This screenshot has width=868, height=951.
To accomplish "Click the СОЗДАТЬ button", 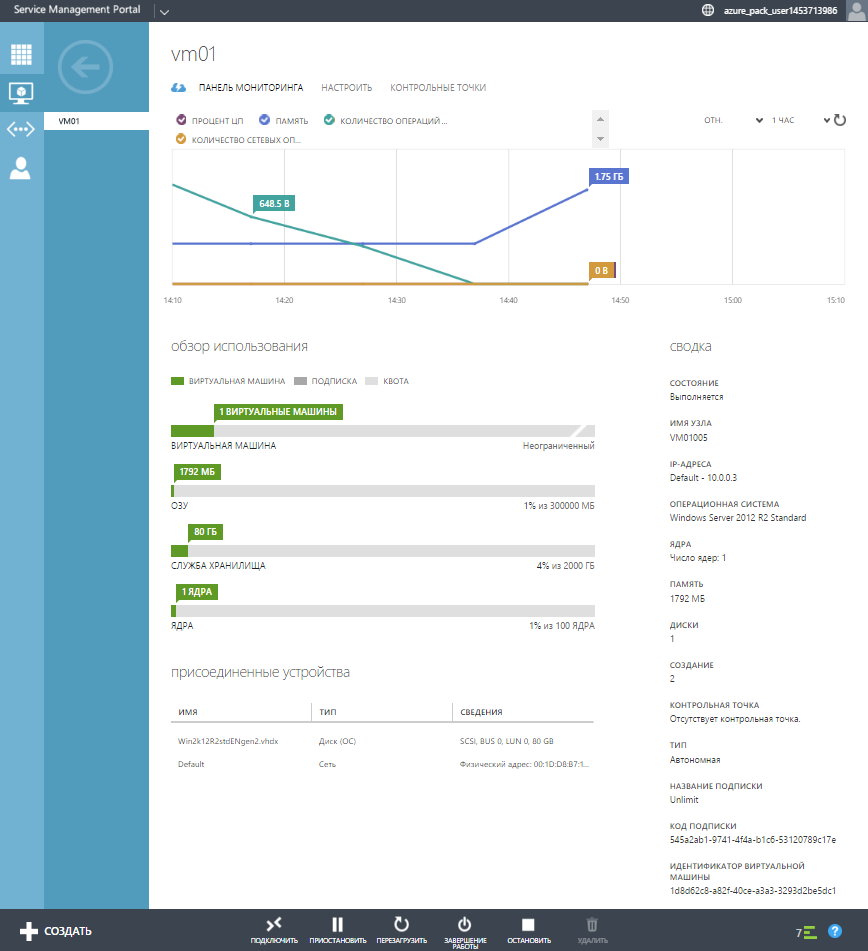I will coord(56,931).
